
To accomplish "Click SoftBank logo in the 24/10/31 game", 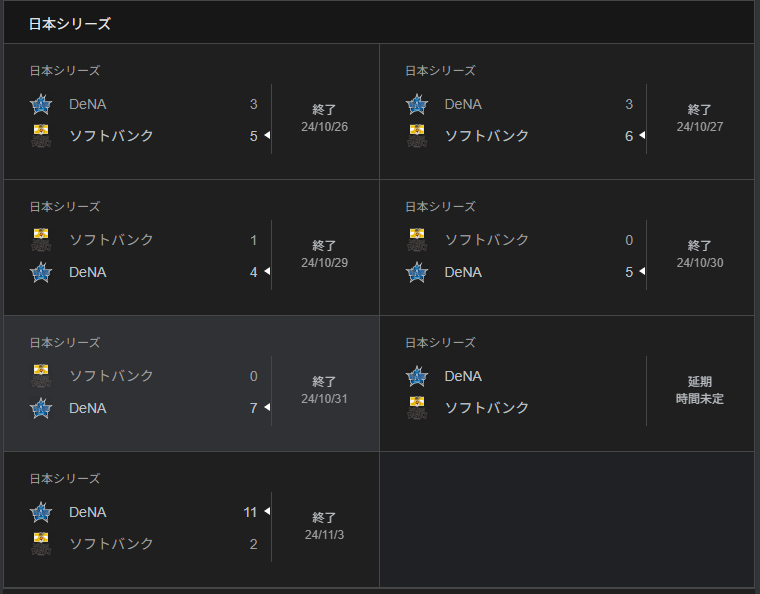I will tap(41, 376).
